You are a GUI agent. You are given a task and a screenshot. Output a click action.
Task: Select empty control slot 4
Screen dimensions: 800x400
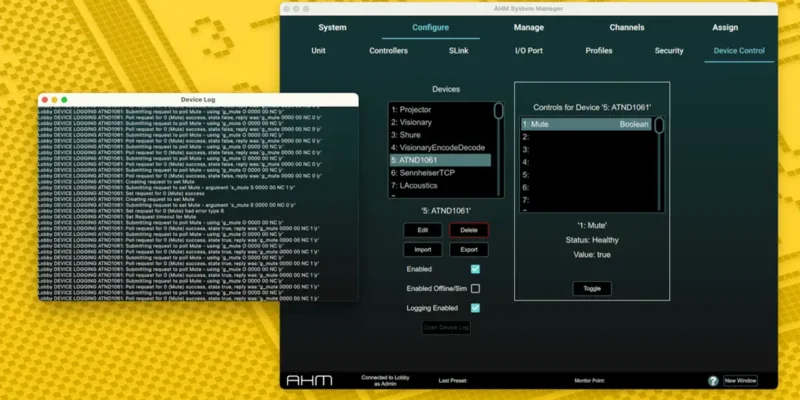click(586, 162)
